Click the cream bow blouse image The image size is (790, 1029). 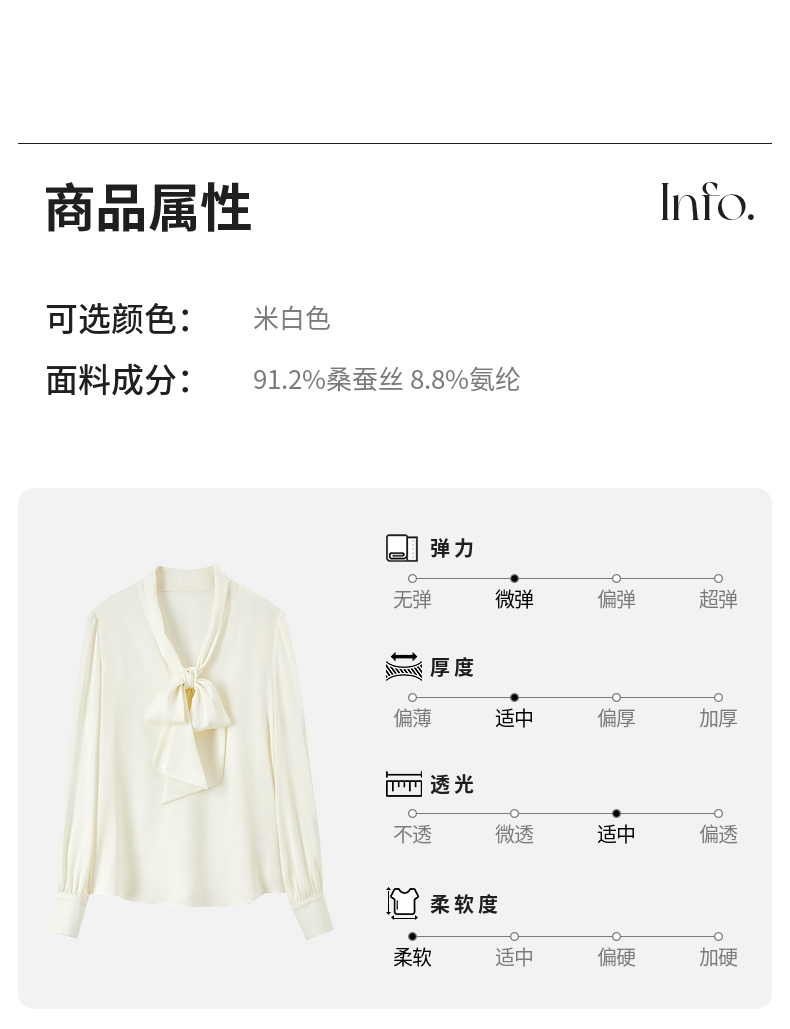[191, 751]
